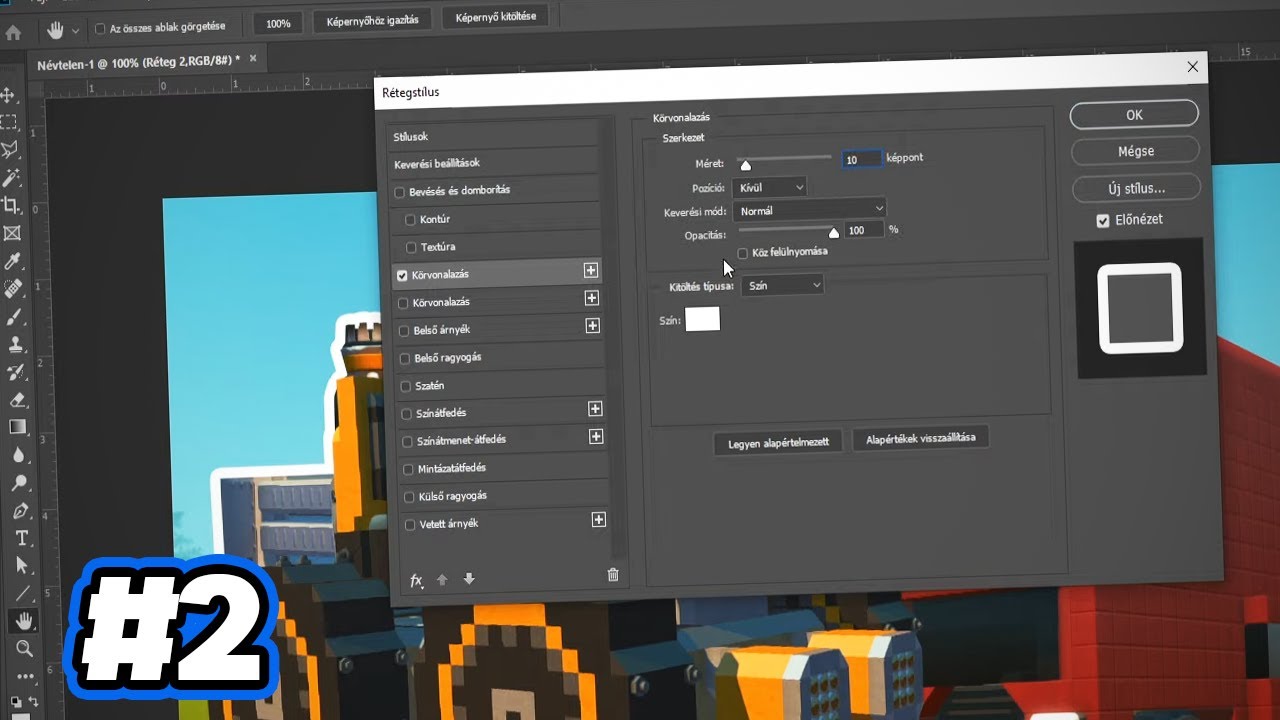Click the OK button

(1134, 114)
